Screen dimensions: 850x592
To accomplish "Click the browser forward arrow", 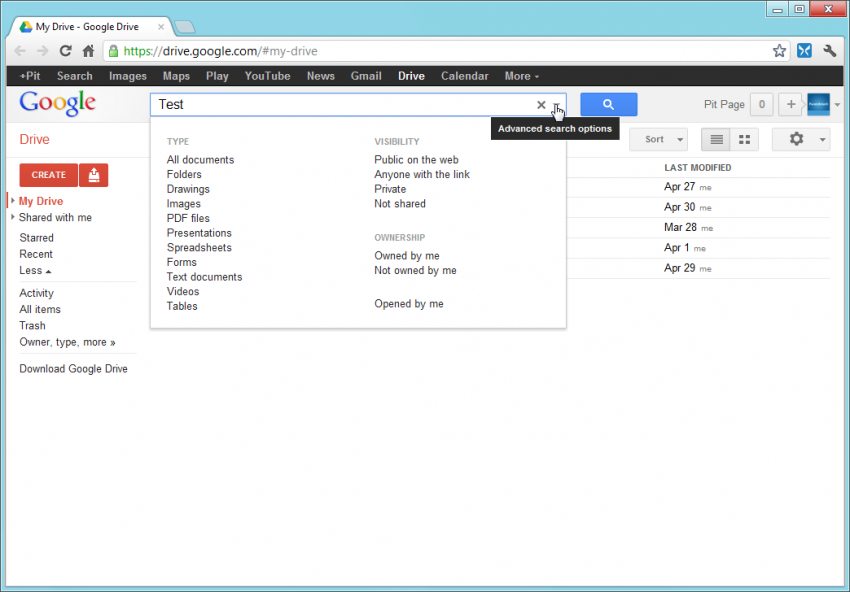I will tap(42, 51).
